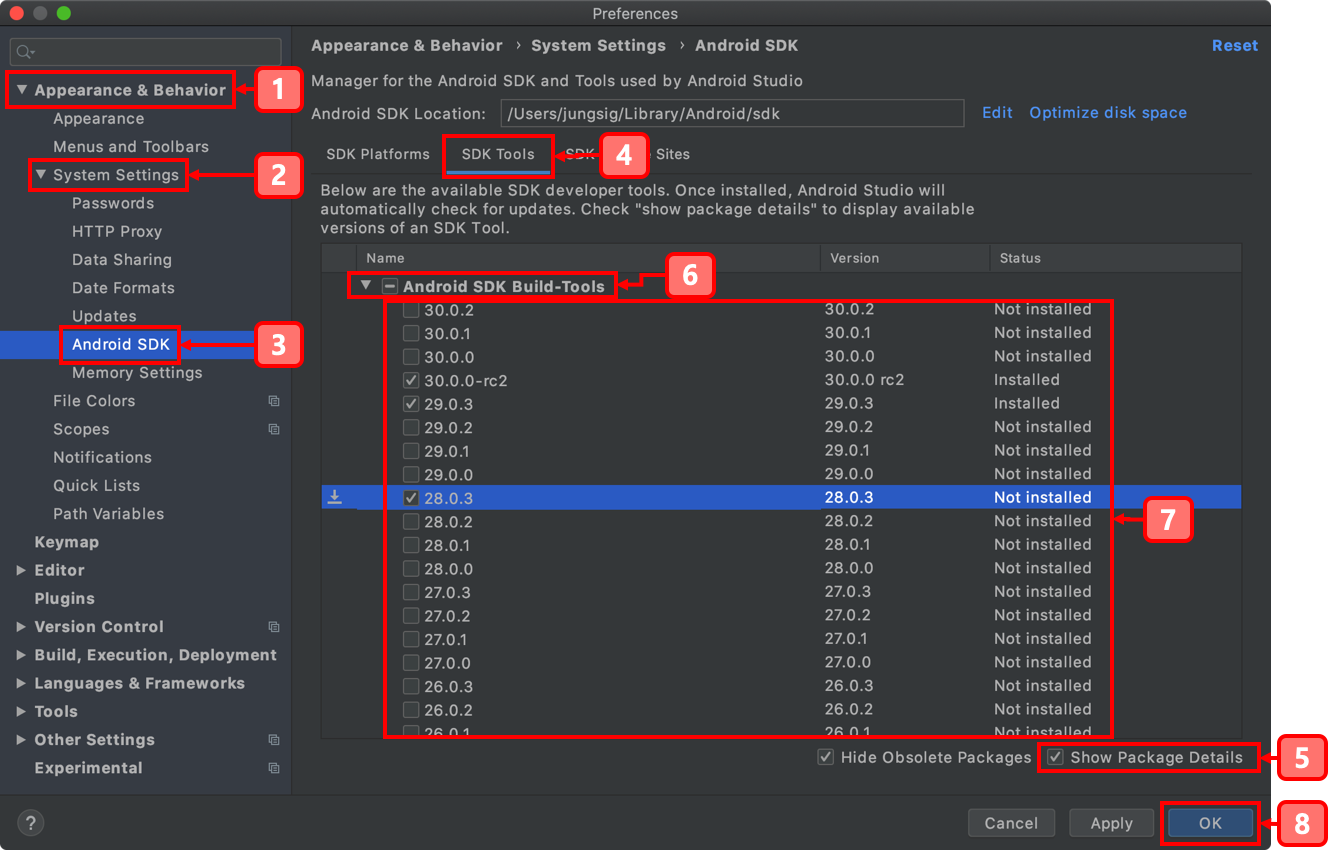
Task: Check the 28.0.0 build-tools checkbox
Action: tap(411, 568)
